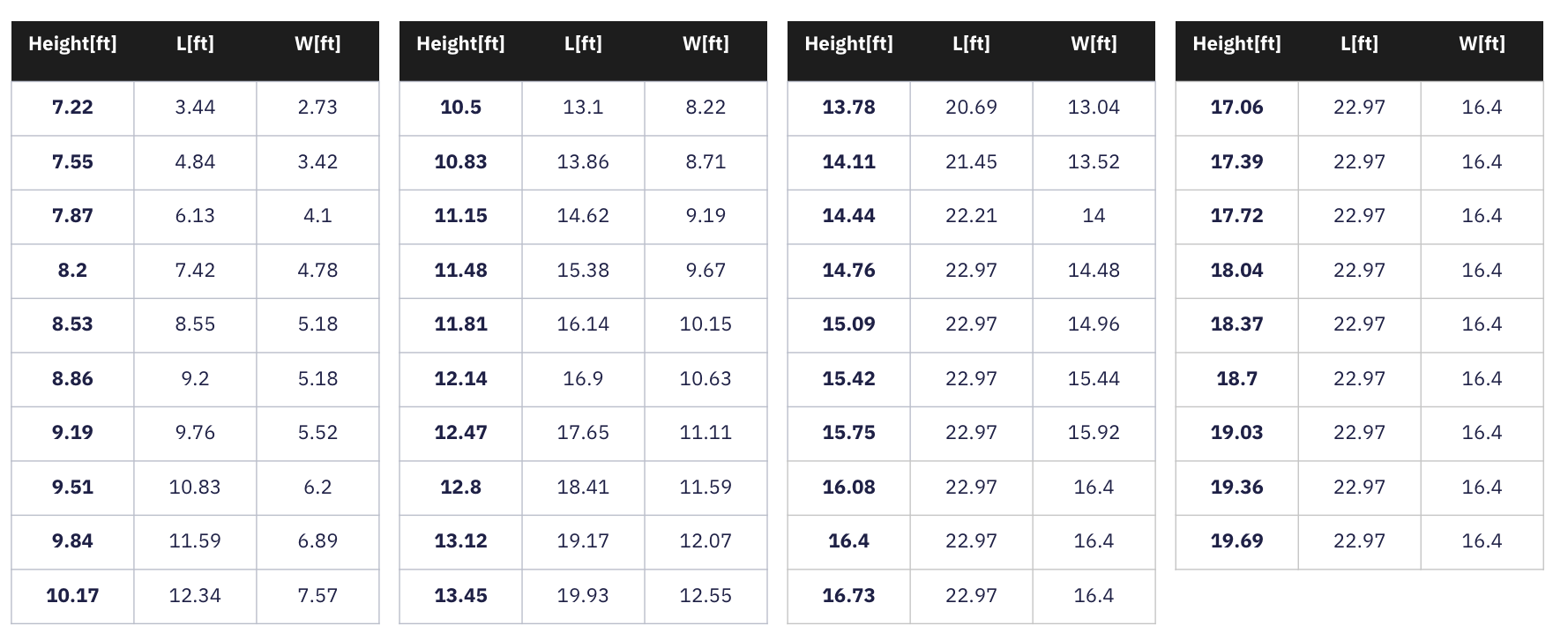1568x633 pixels.
Task: Click the height value 16.73
Action: pyautogui.click(x=848, y=596)
